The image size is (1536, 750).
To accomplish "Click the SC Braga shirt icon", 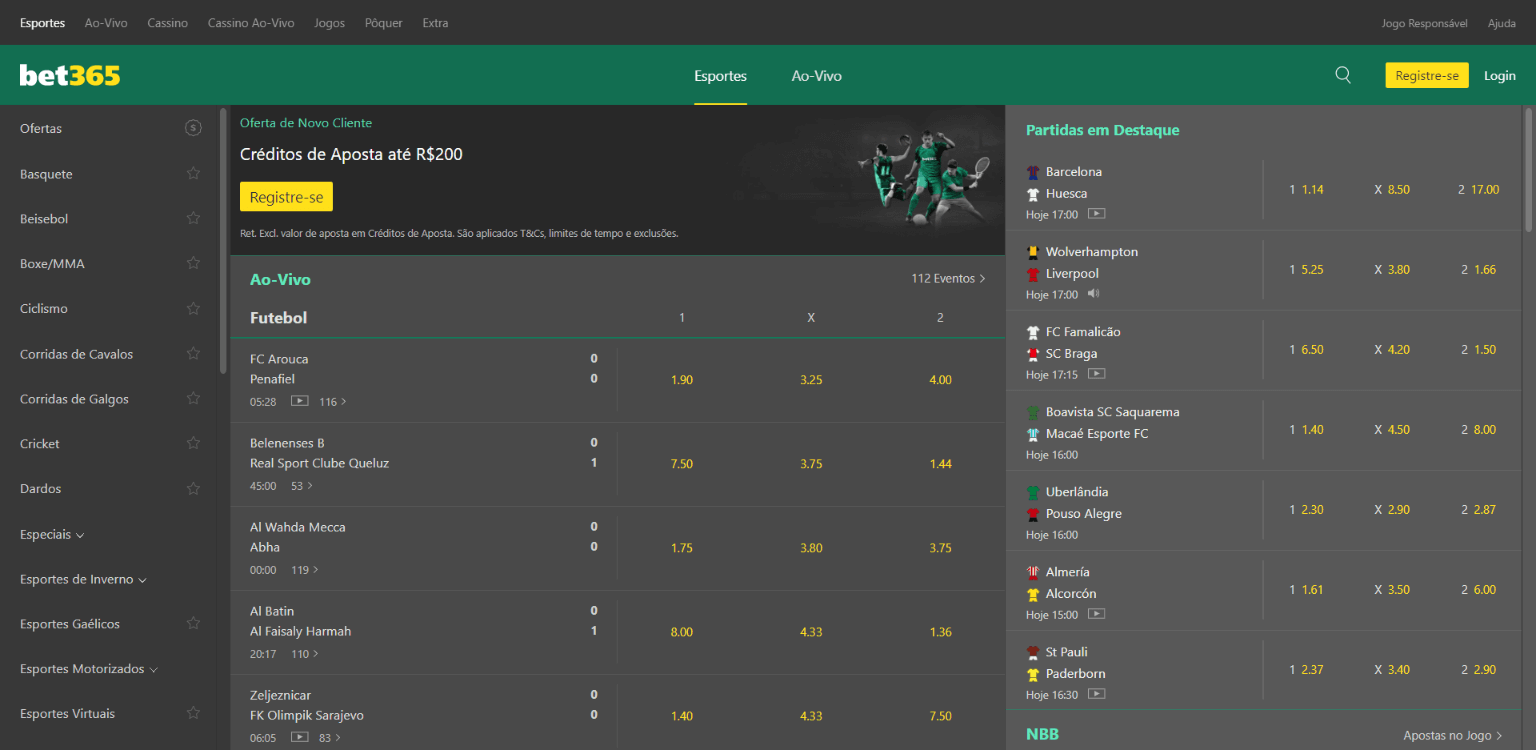I will tap(1033, 354).
